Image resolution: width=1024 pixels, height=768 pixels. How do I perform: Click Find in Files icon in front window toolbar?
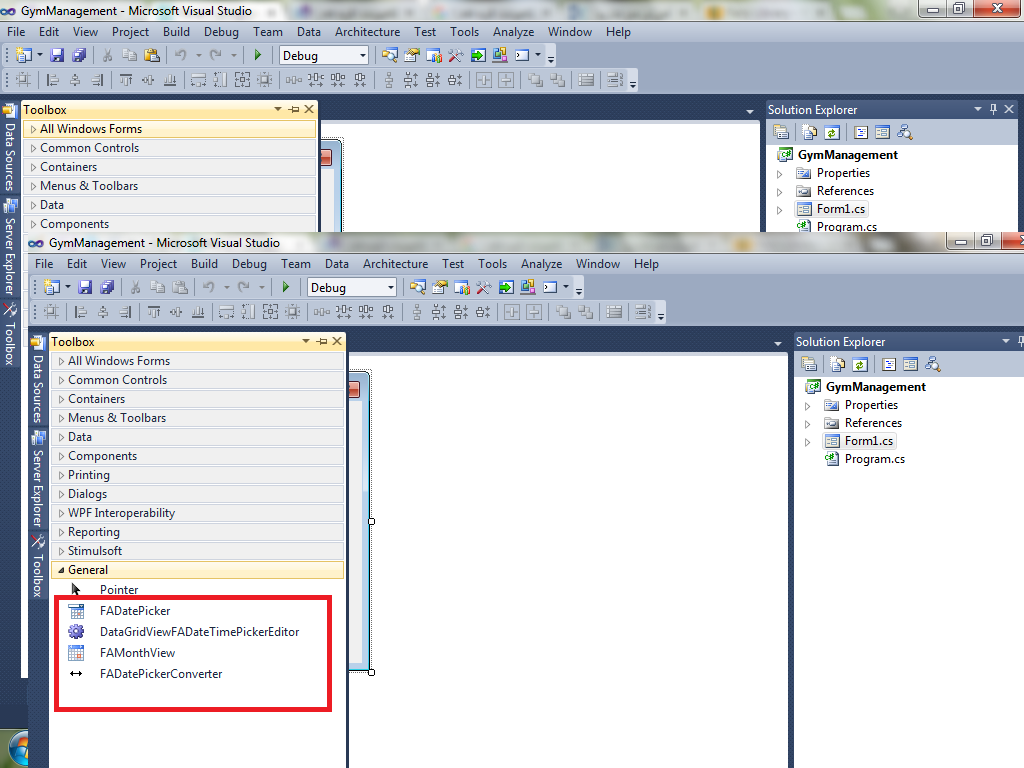point(417,287)
